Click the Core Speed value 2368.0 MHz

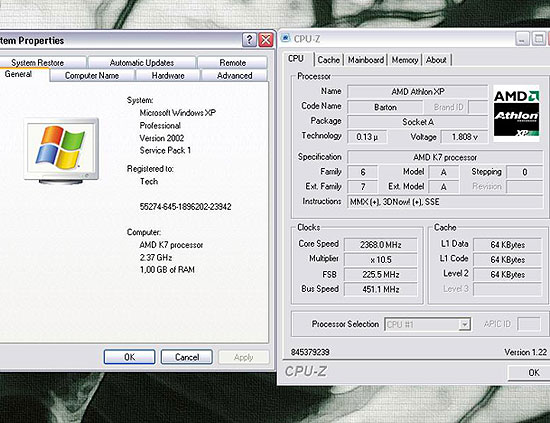(x=381, y=245)
